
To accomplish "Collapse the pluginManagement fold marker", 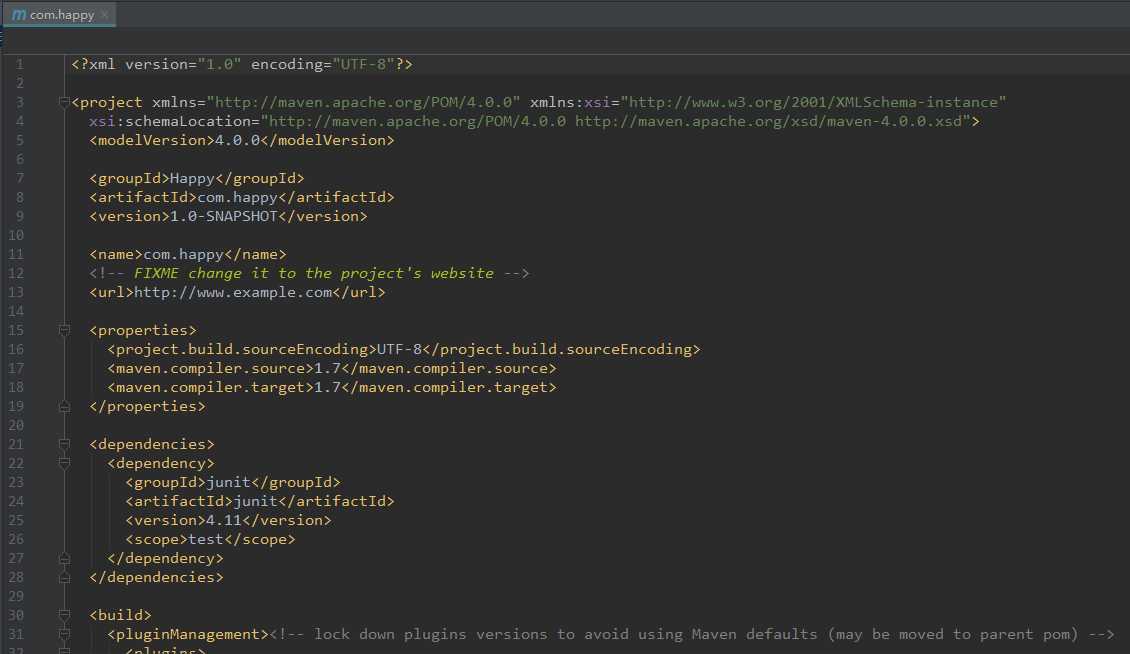I will click(64, 635).
